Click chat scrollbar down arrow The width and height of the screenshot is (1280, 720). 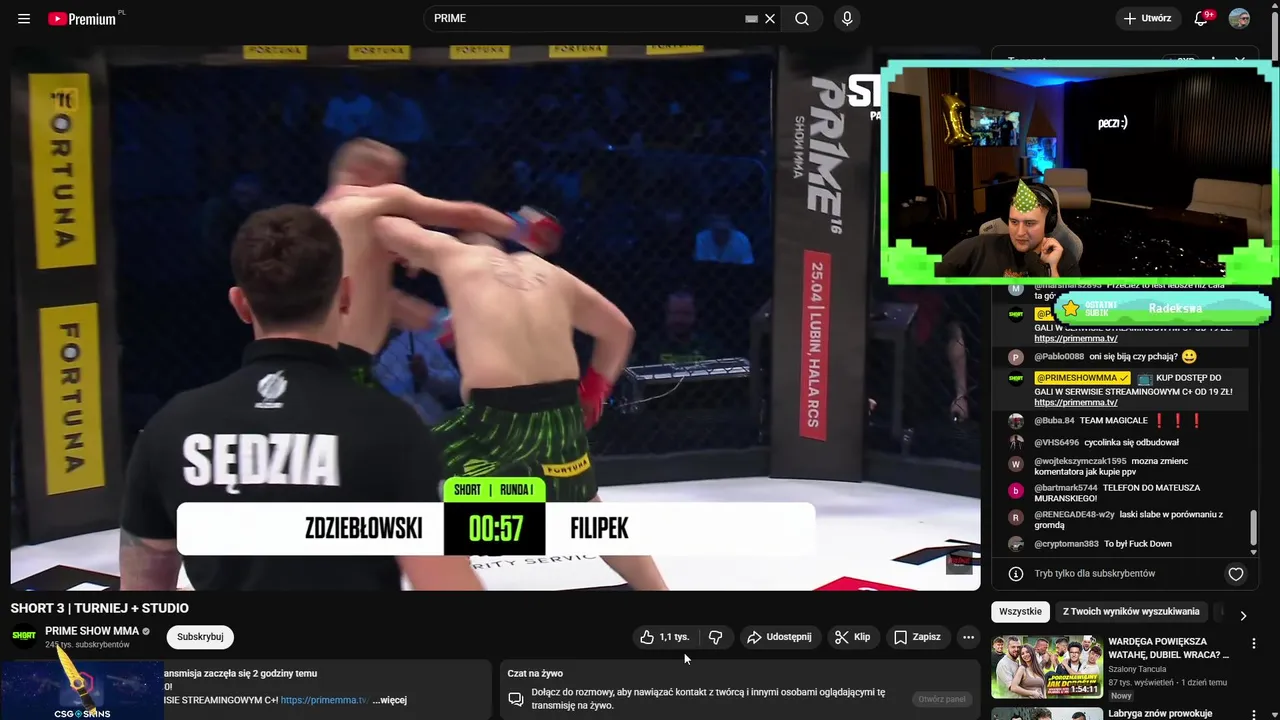tap(1253, 552)
